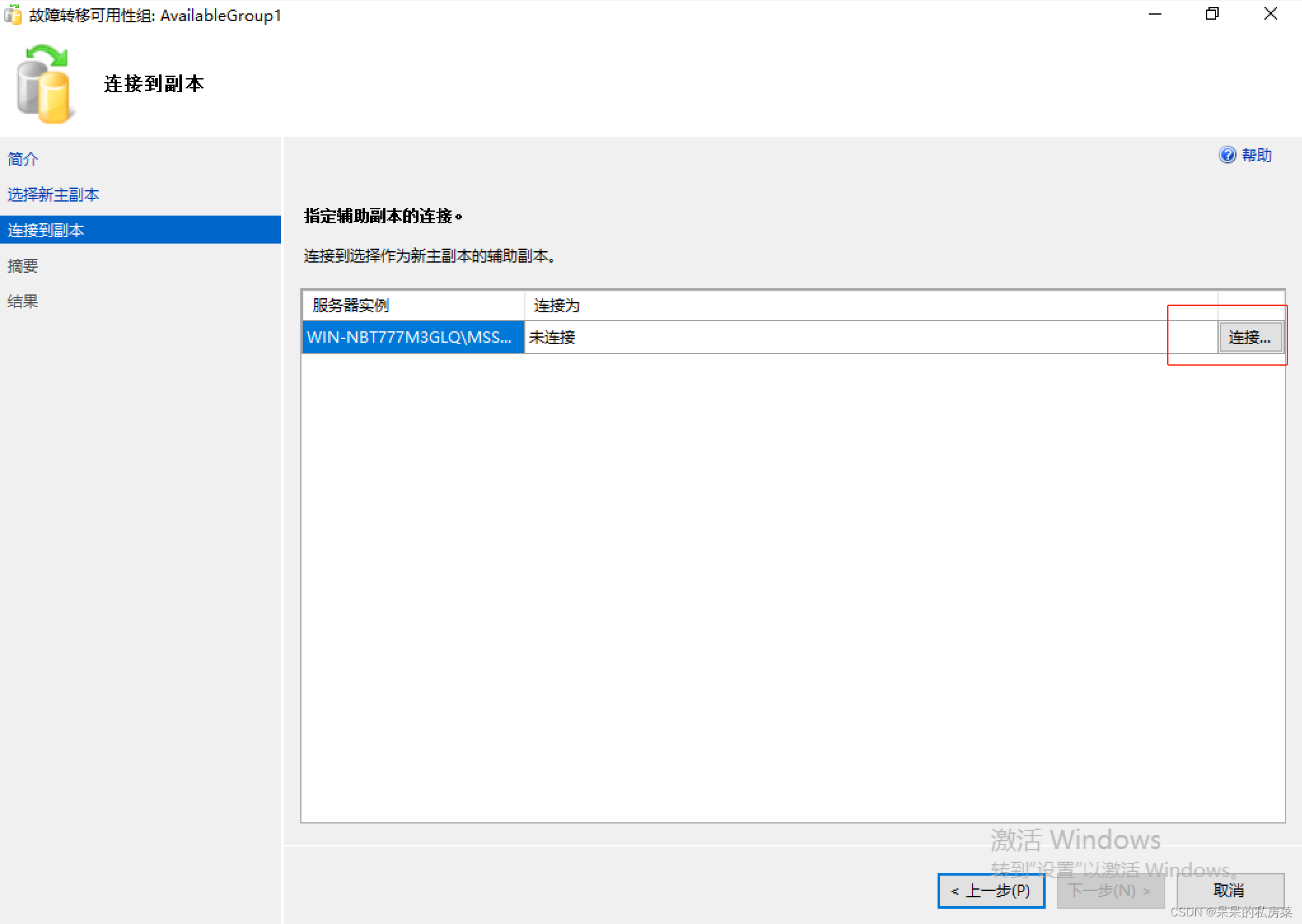
Task: Cancel the wizard with 取消 button
Action: tap(1229, 890)
